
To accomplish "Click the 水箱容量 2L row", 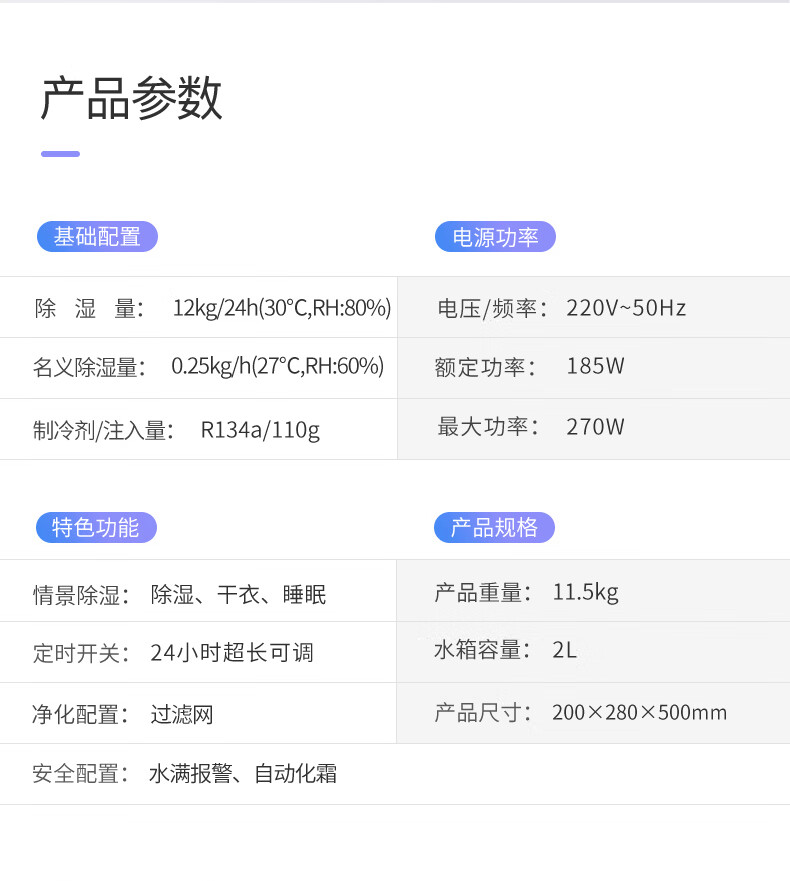I will click(593, 652).
